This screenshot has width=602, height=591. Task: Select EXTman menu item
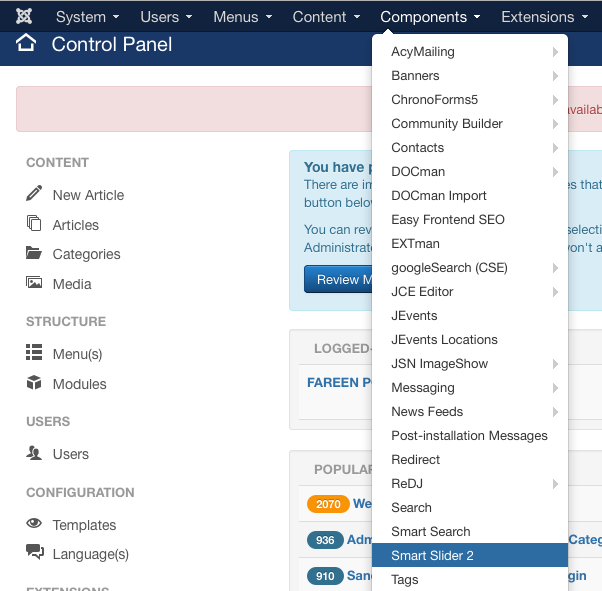pyautogui.click(x=470, y=244)
